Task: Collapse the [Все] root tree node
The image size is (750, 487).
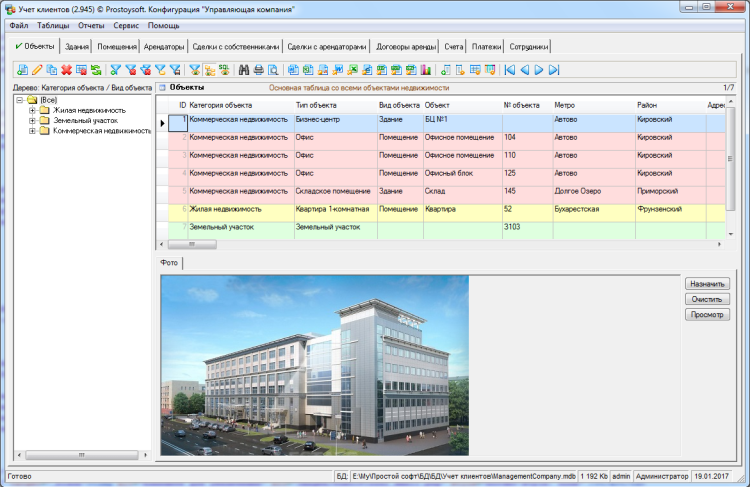Action: pos(19,100)
